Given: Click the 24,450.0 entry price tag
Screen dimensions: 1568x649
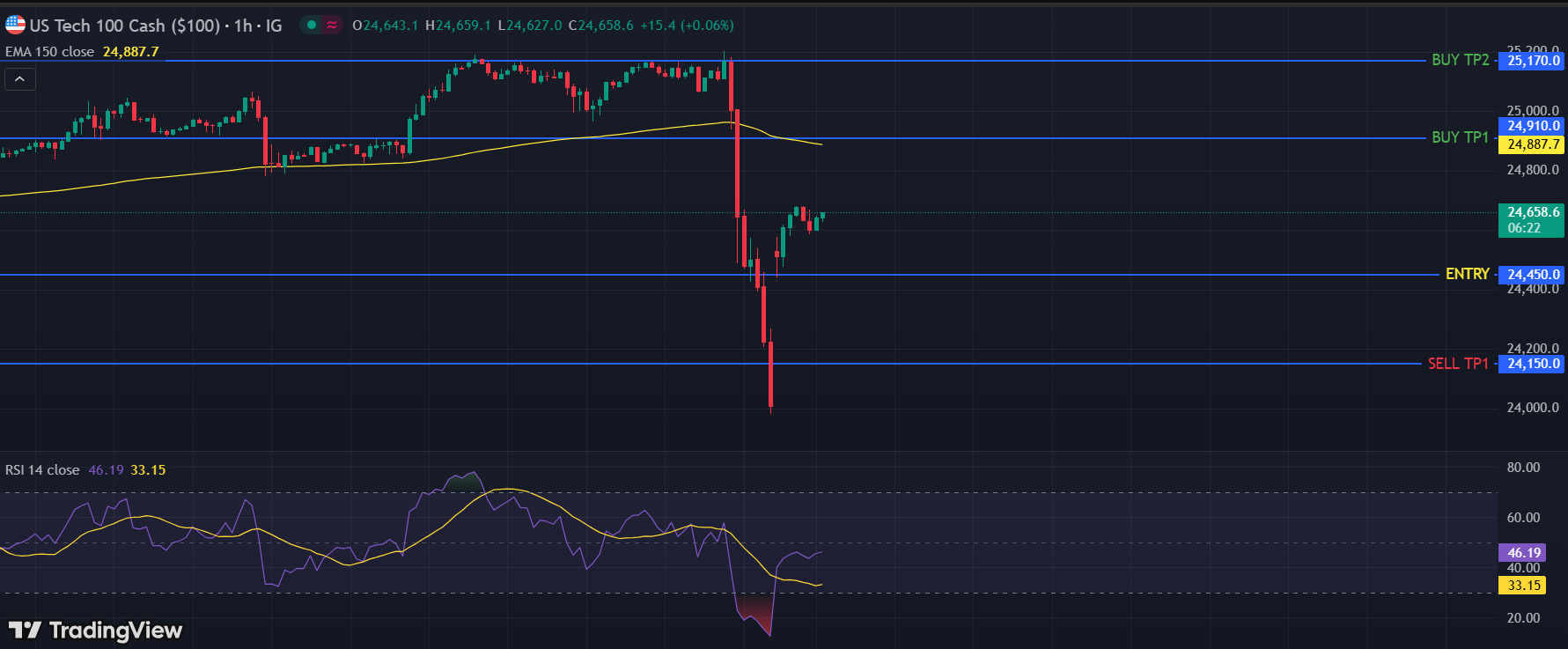Looking at the screenshot, I should pos(1532,275).
